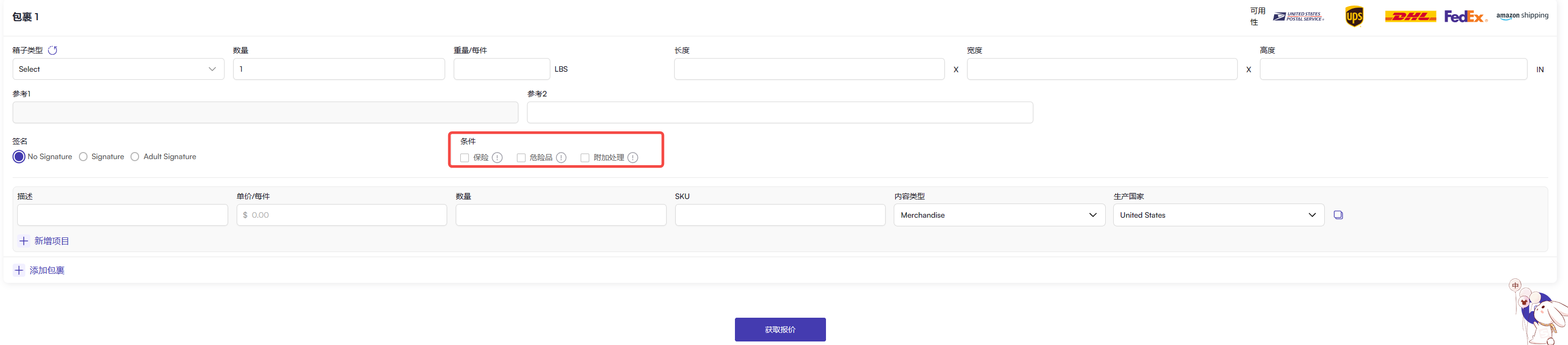Click the UPS carrier logo
This screenshot has height=345, width=1568.
1354,16
